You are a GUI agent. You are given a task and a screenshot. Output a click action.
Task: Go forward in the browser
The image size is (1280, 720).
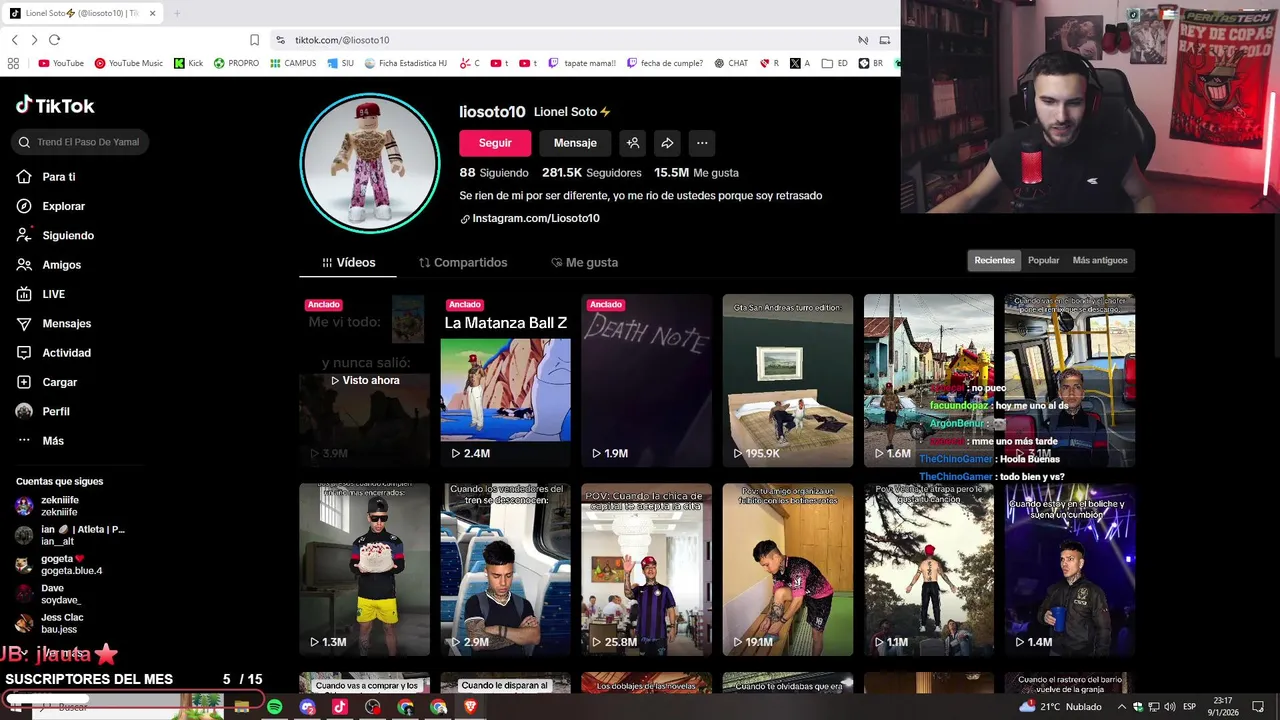point(34,40)
